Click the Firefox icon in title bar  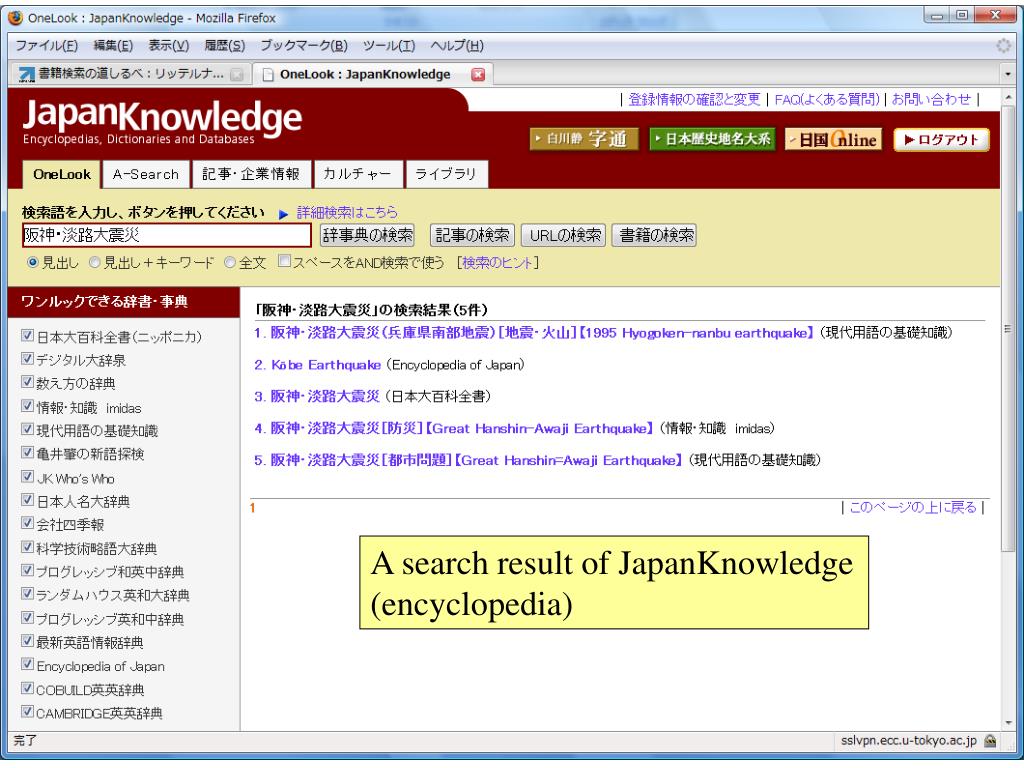point(15,18)
